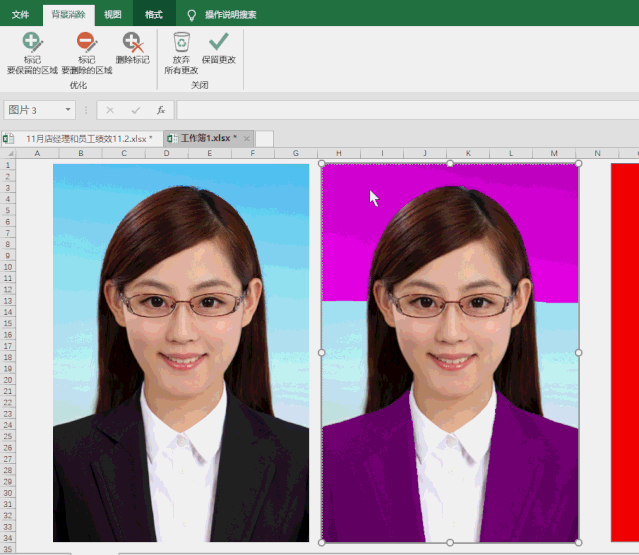Viewport: 639px width, 555px height.
Task: Open the 文件 menu
Action: tap(20, 15)
